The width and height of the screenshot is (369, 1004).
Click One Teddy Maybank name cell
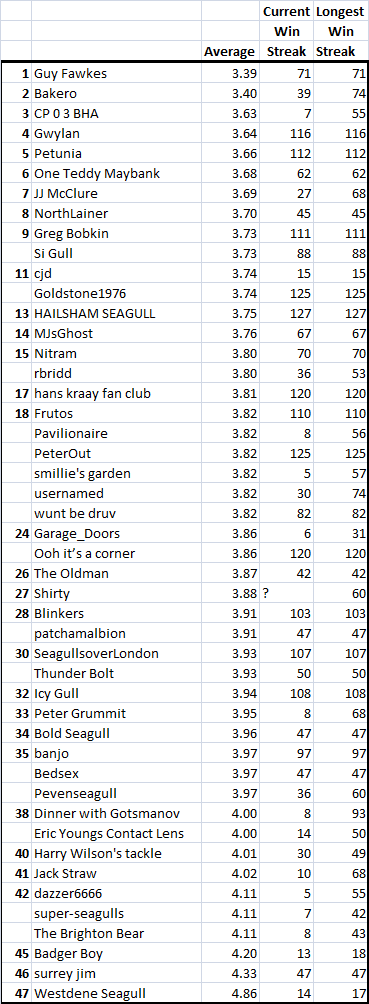tap(116, 174)
